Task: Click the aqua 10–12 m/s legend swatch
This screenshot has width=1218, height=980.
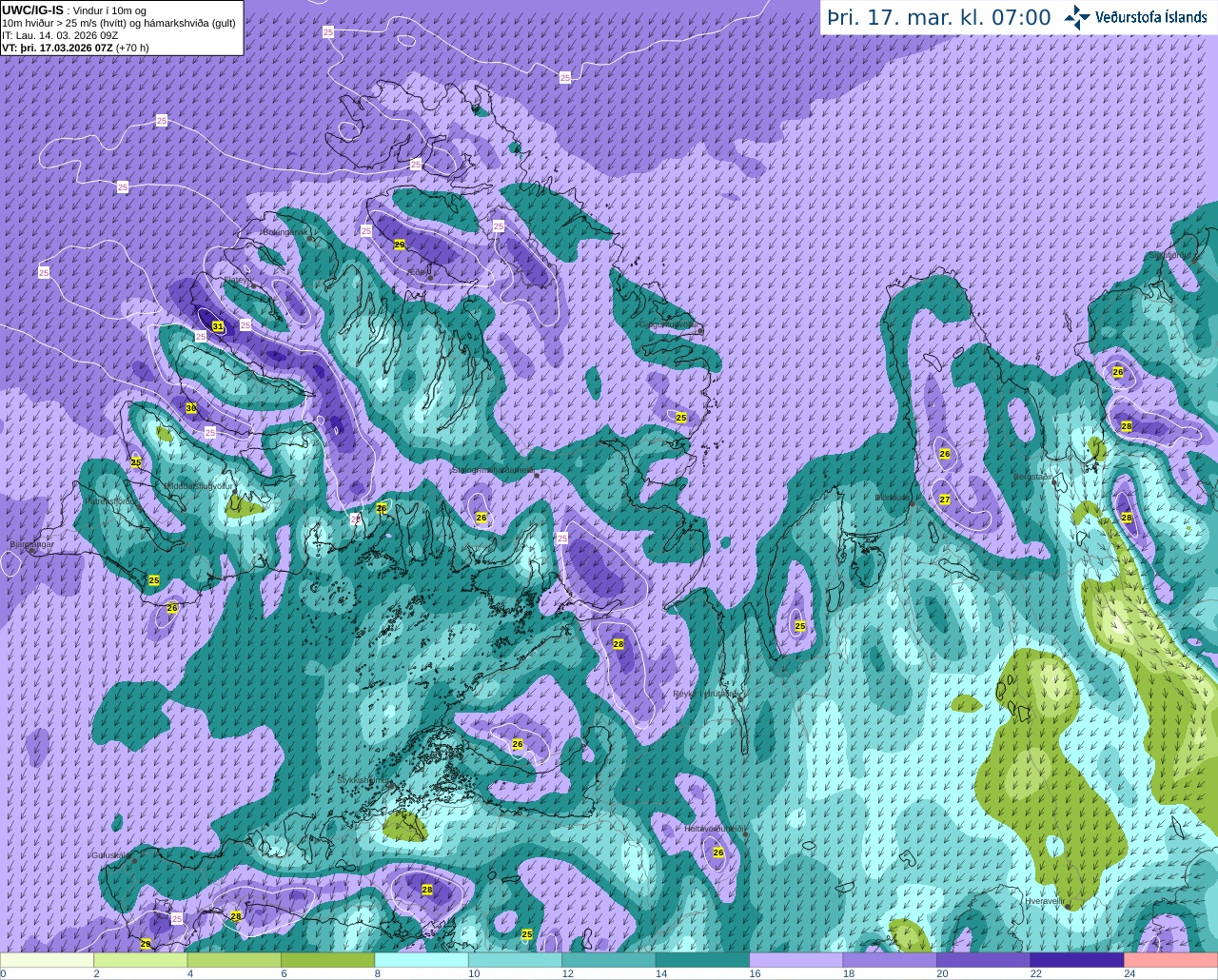Action: [515, 960]
